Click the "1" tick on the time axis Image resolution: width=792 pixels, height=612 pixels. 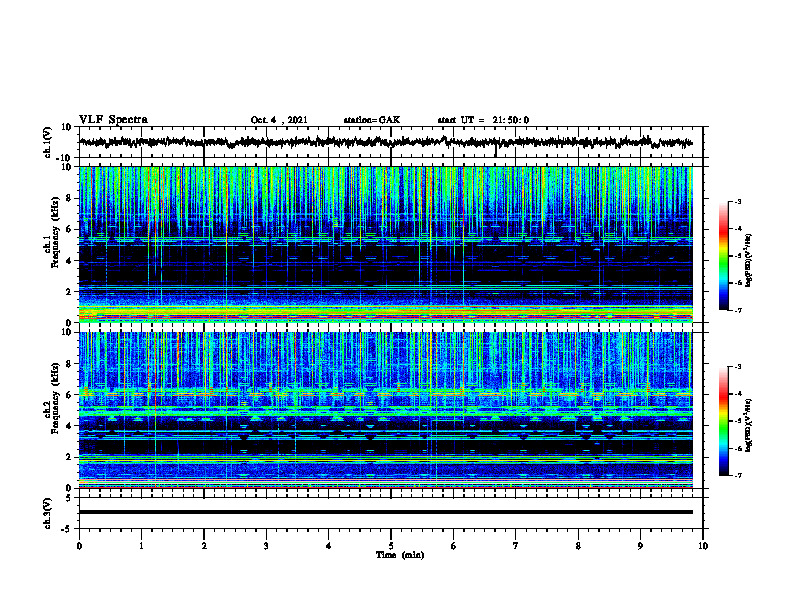tap(141, 546)
